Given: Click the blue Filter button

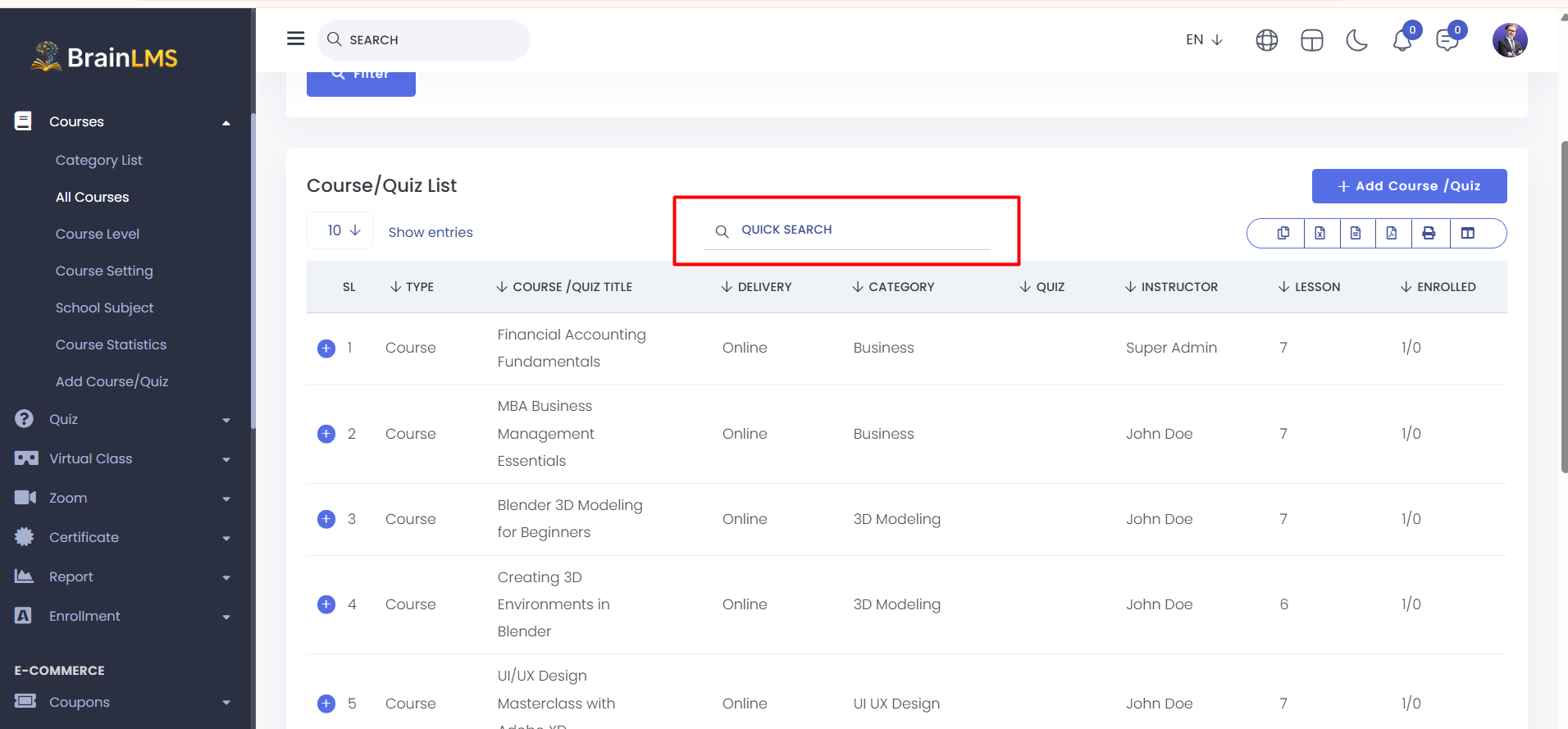Looking at the screenshot, I should tap(361, 84).
